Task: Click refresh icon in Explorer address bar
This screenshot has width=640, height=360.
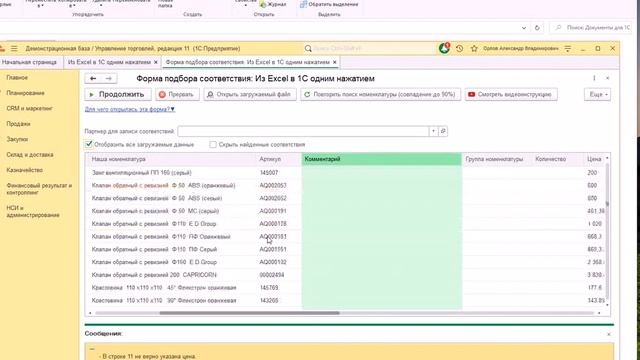Action: click(537, 28)
